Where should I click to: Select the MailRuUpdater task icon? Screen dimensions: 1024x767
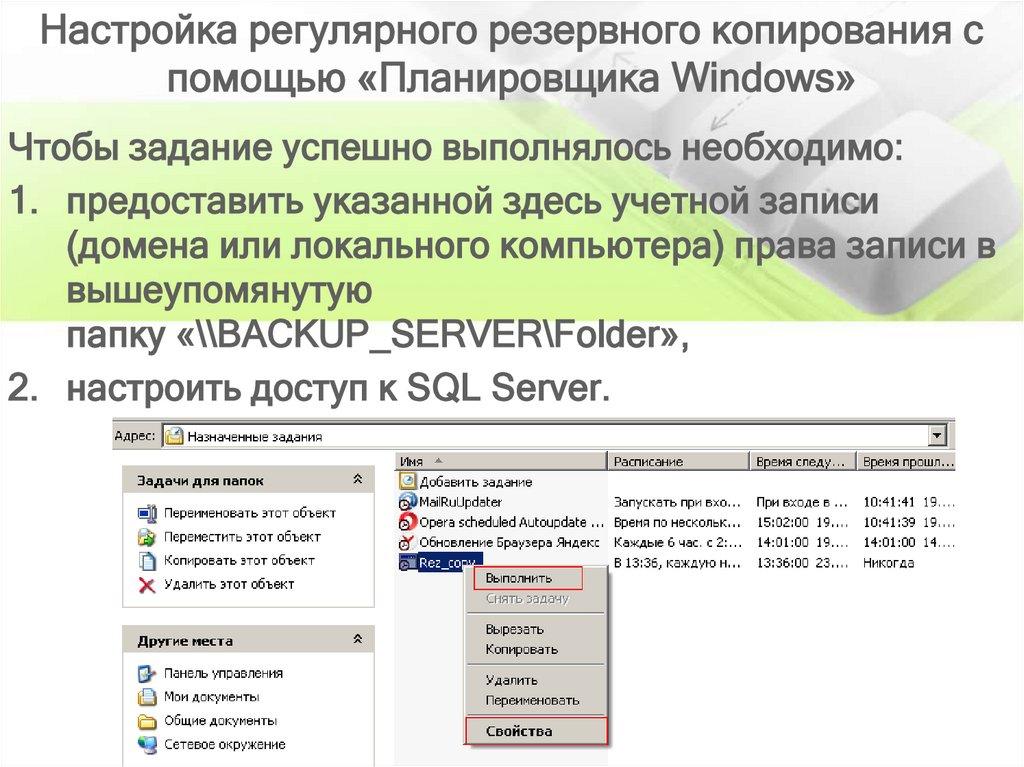point(408,502)
